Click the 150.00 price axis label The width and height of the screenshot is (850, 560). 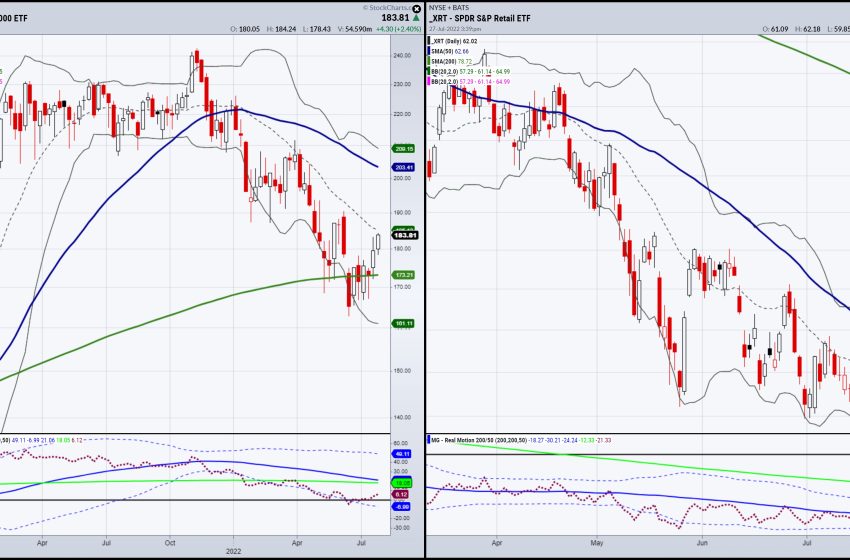402,371
